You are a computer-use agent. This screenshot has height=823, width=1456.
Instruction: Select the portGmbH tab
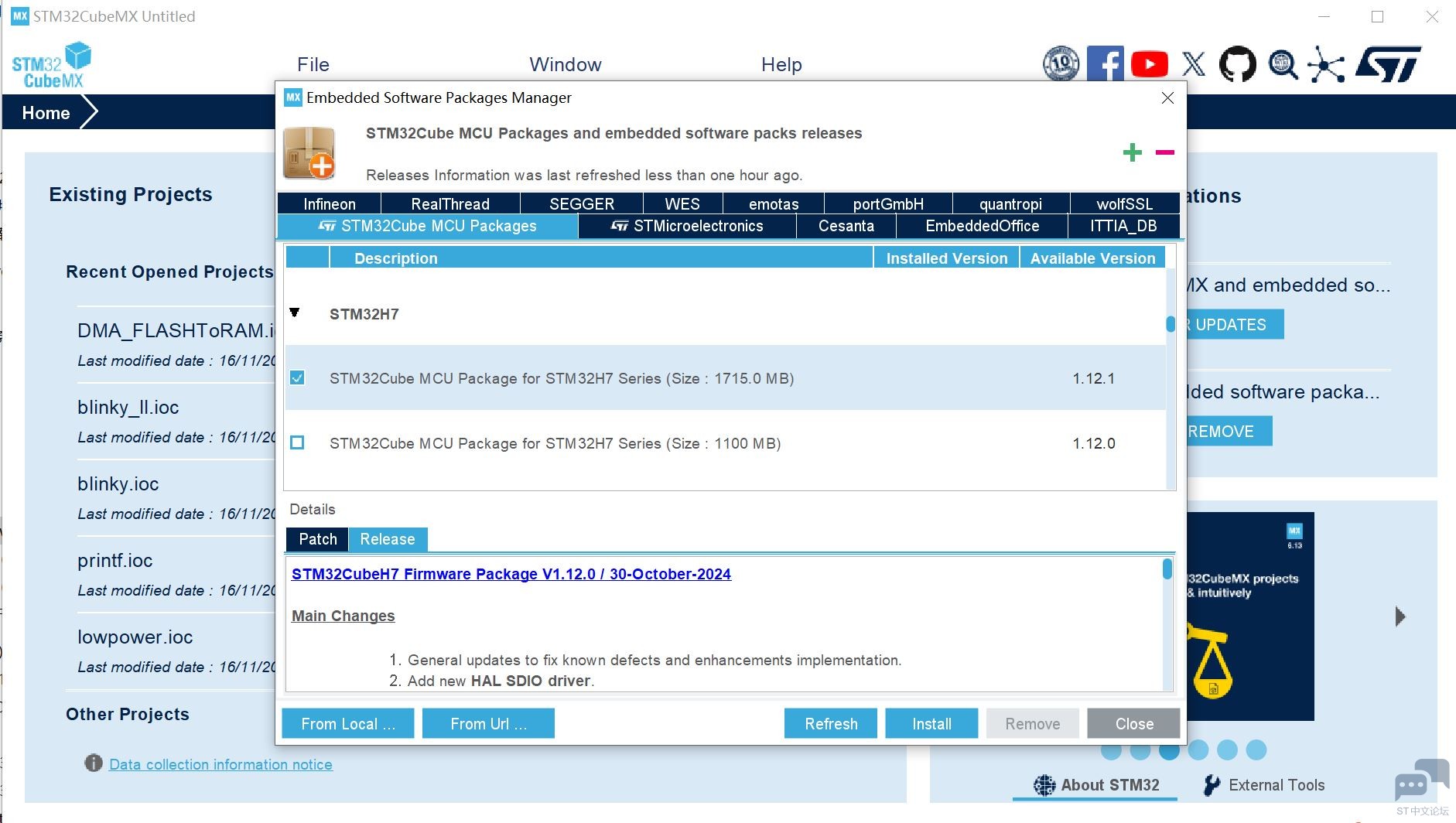888,203
